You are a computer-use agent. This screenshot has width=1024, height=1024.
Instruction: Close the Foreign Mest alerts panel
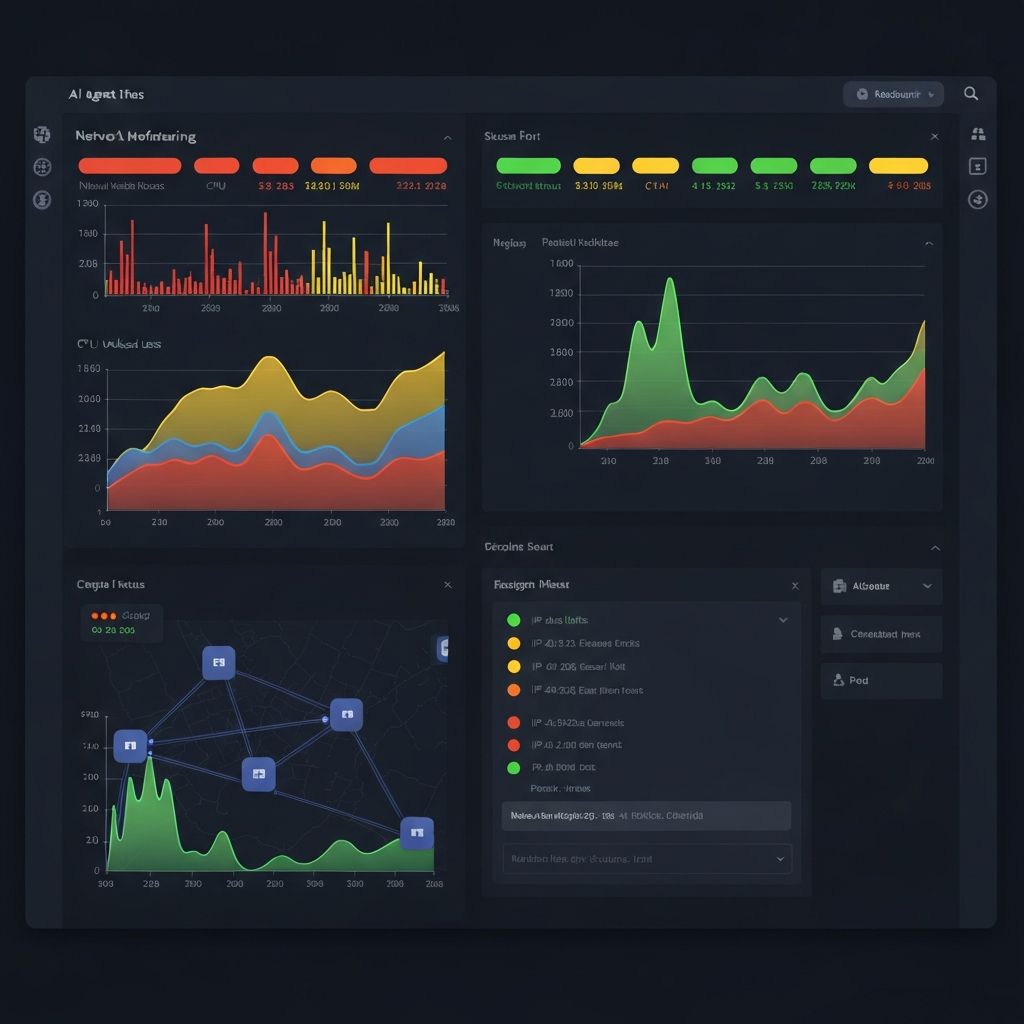[795, 586]
